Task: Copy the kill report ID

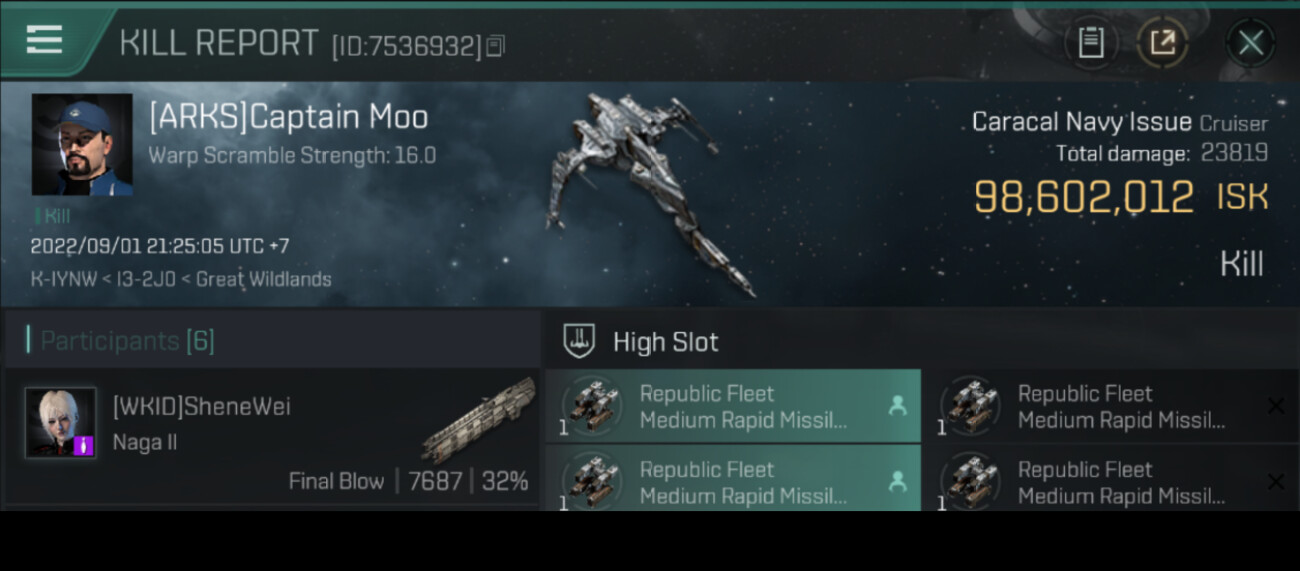Action: coord(496,45)
